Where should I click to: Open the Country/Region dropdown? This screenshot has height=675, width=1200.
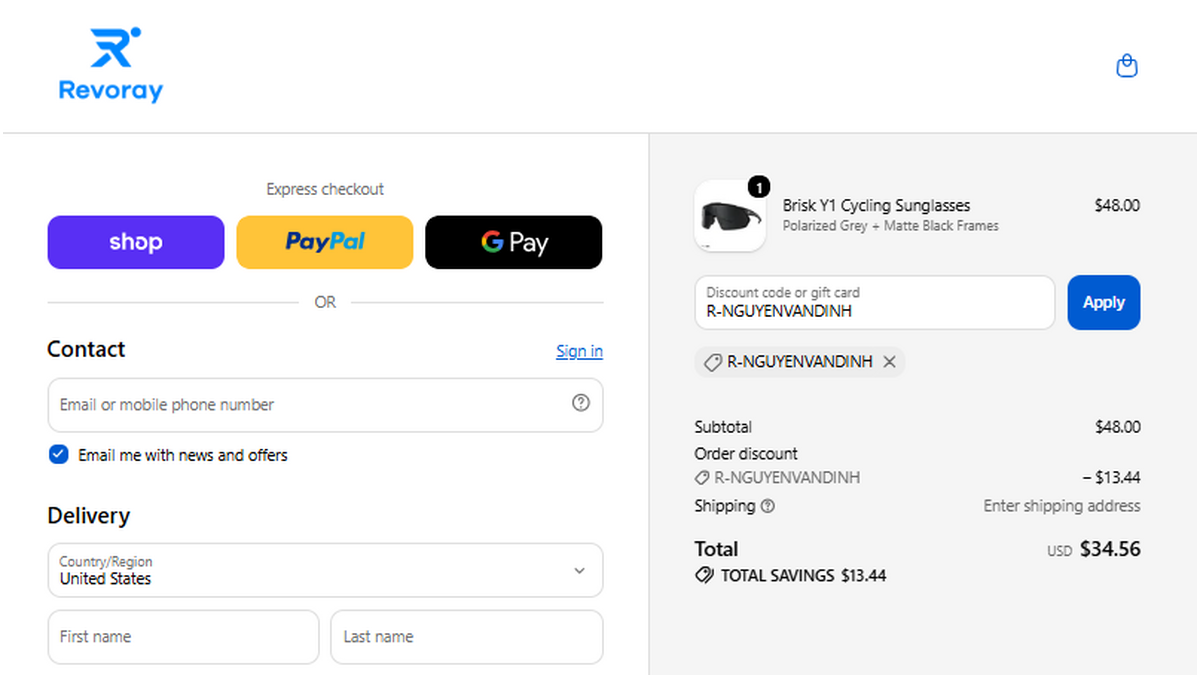[x=325, y=570]
